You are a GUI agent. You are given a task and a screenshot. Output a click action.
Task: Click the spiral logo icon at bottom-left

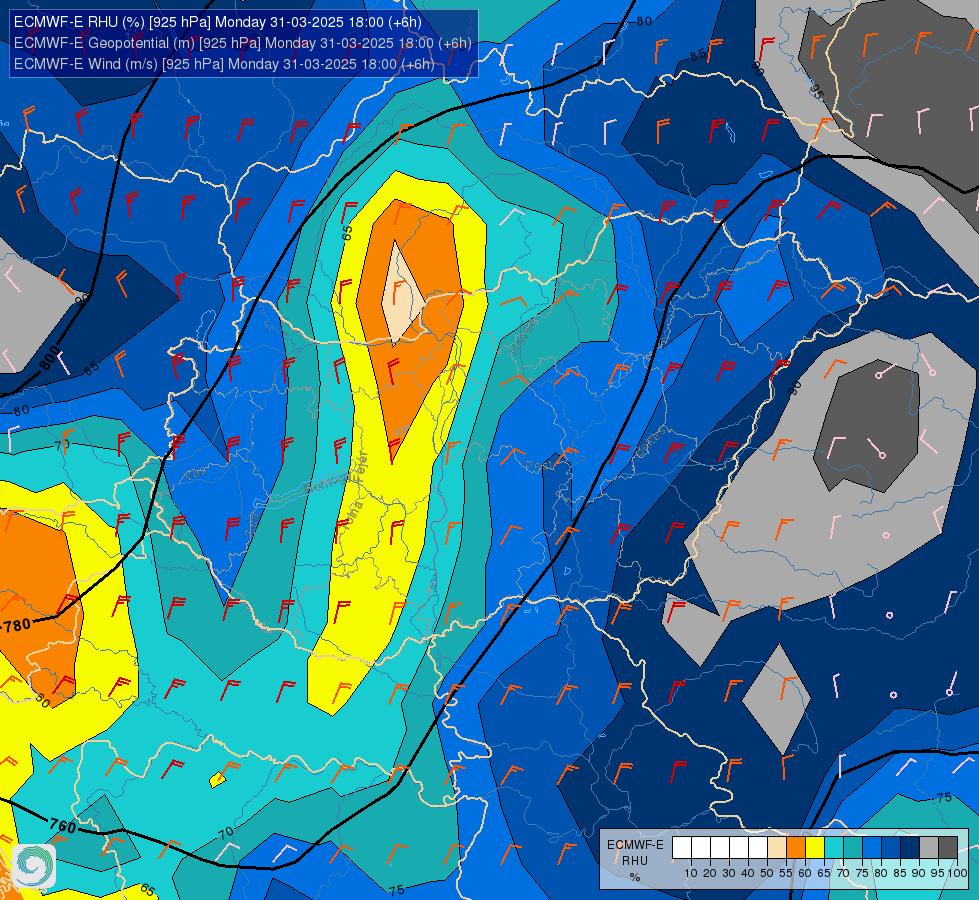[34, 866]
